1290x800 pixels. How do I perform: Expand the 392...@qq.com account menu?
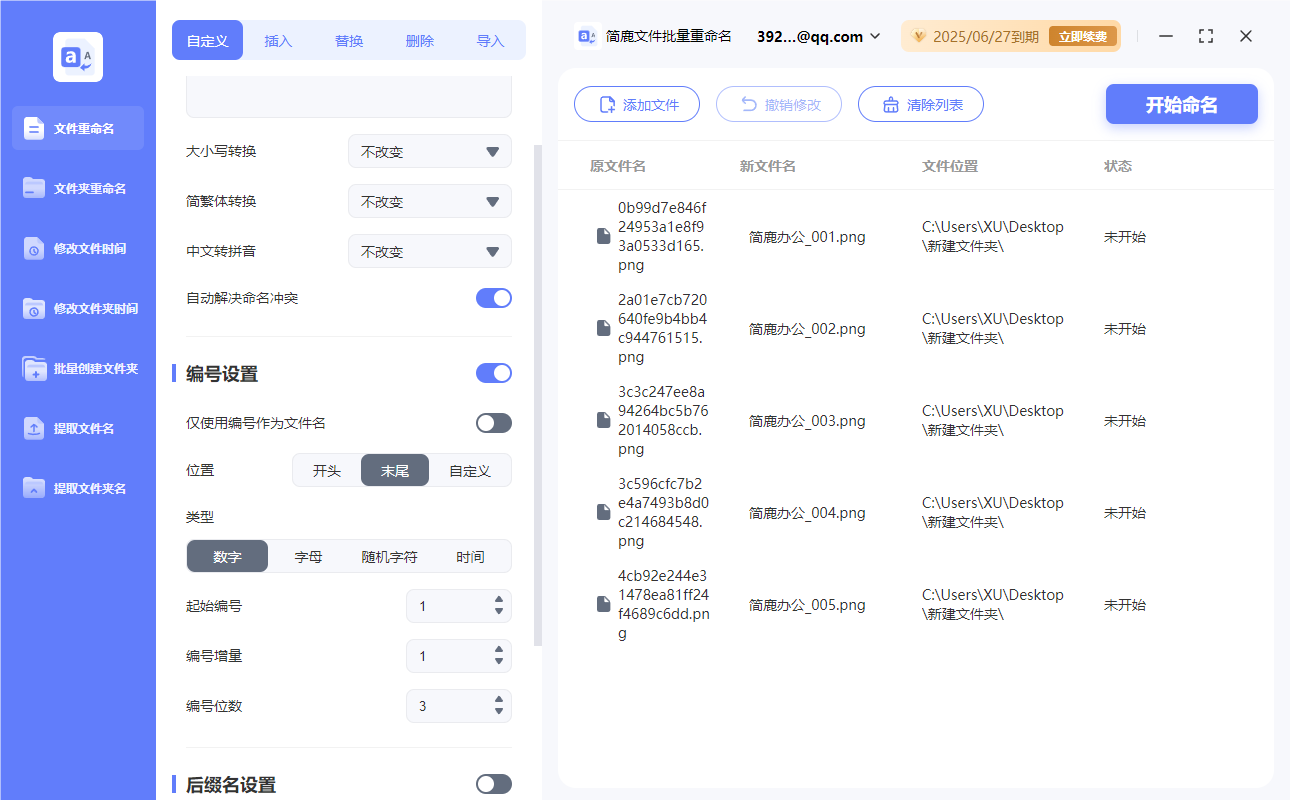tap(820, 36)
